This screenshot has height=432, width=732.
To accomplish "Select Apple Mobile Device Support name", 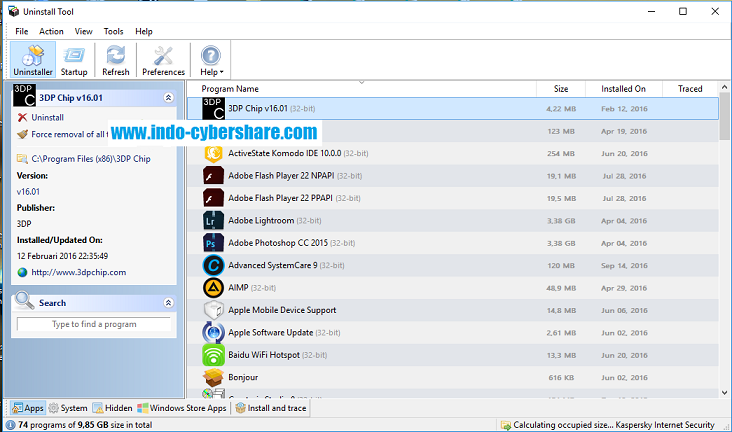I will [282, 310].
